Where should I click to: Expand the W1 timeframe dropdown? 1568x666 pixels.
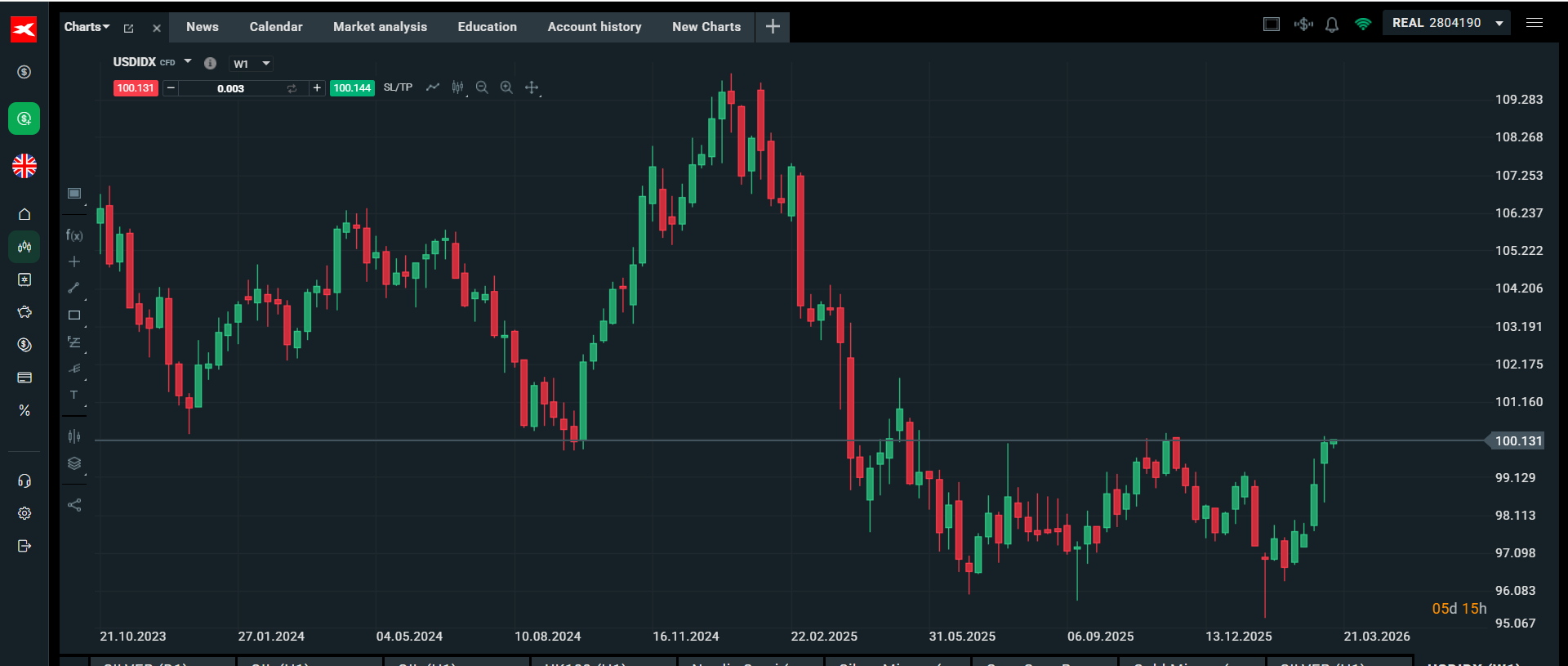(x=251, y=64)
